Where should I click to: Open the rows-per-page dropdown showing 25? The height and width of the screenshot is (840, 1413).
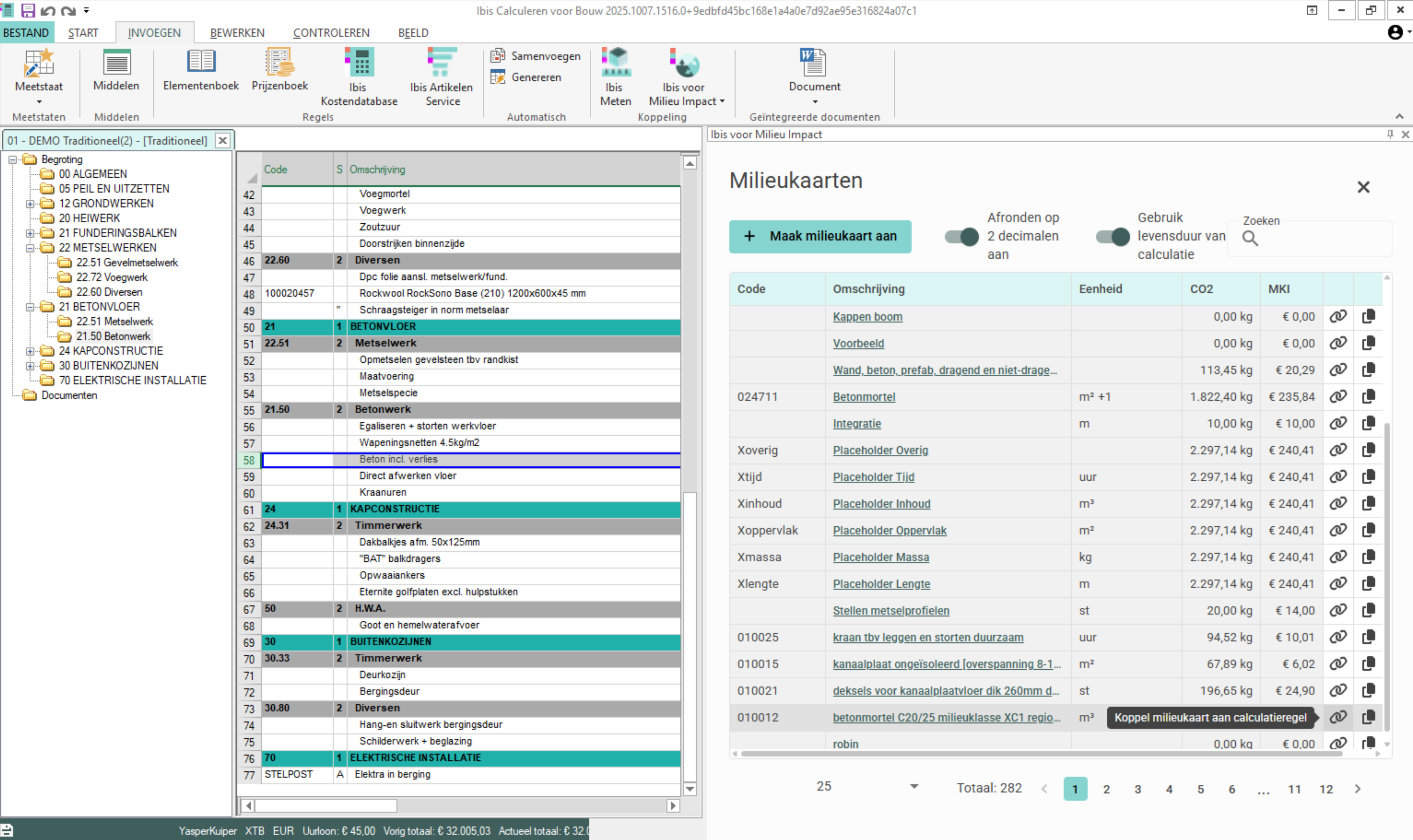coord(913,786)
